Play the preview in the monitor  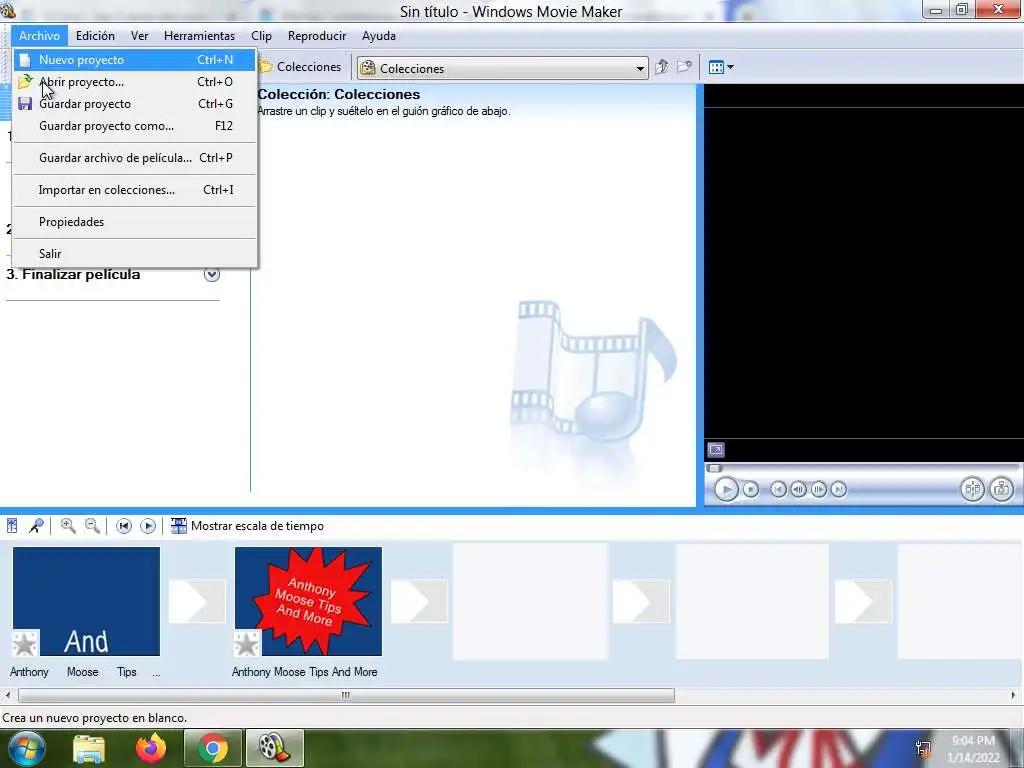point(726,489)
